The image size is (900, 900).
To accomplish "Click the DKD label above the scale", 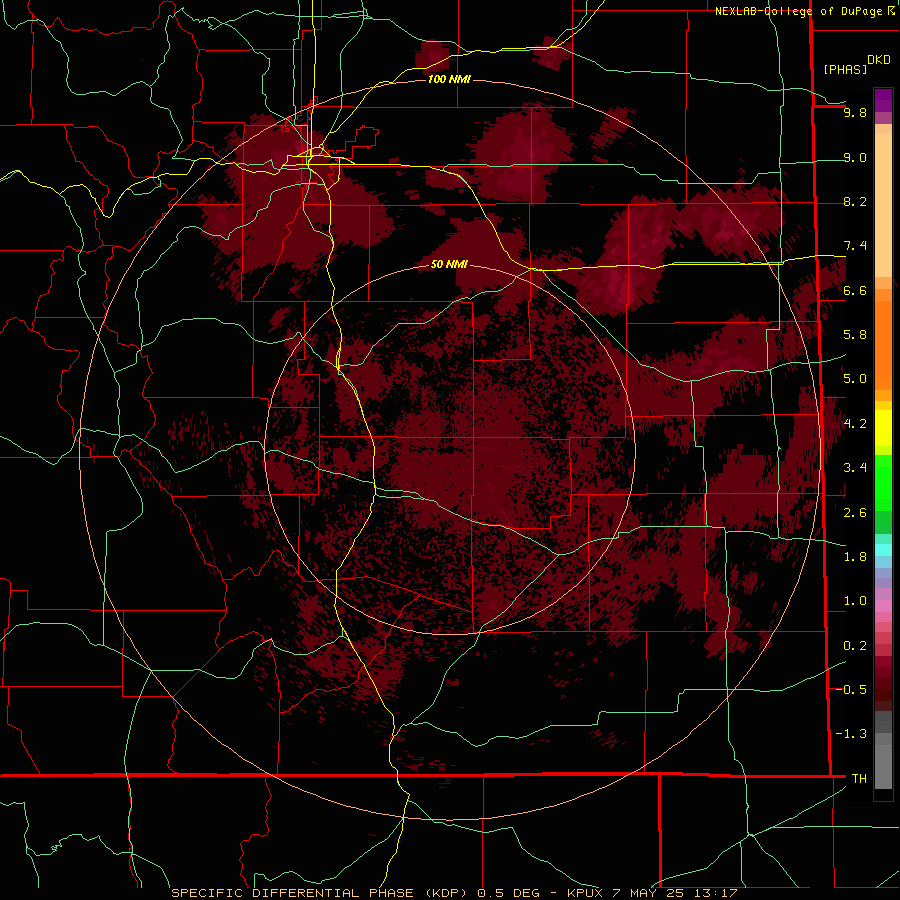I will tap(879, 60).
